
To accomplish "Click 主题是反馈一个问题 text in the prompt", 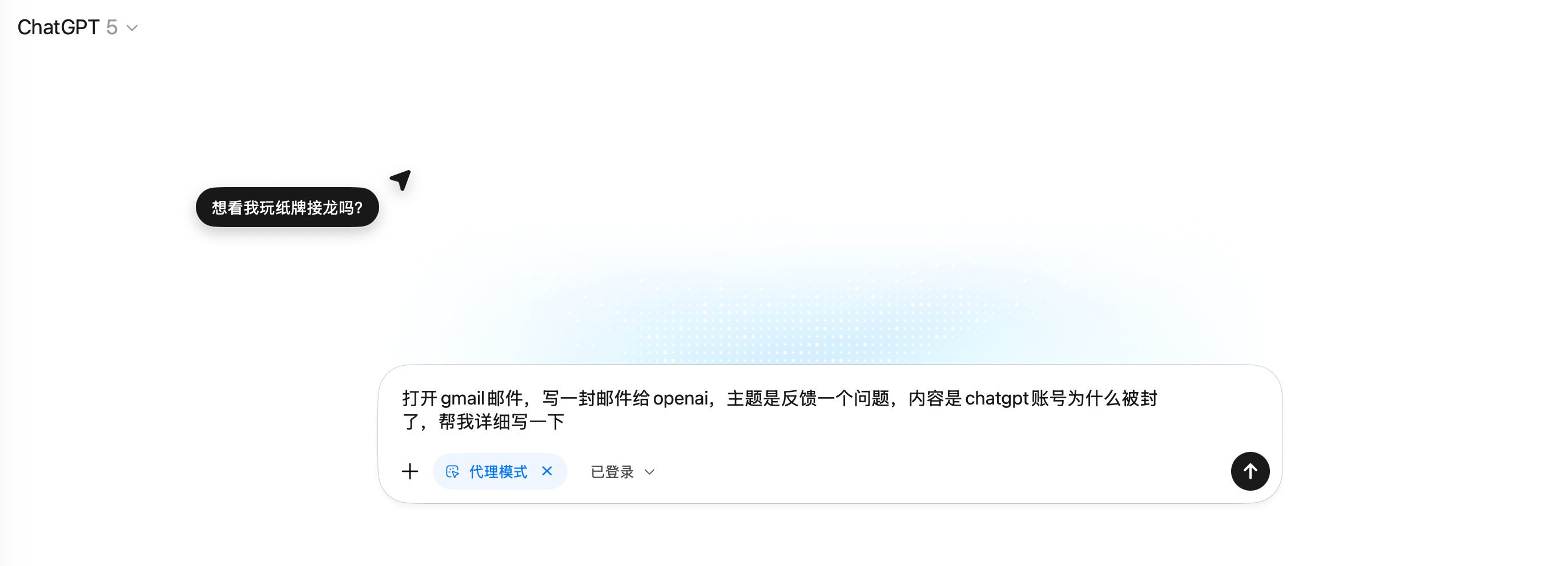I will click(x=809, y=399).
